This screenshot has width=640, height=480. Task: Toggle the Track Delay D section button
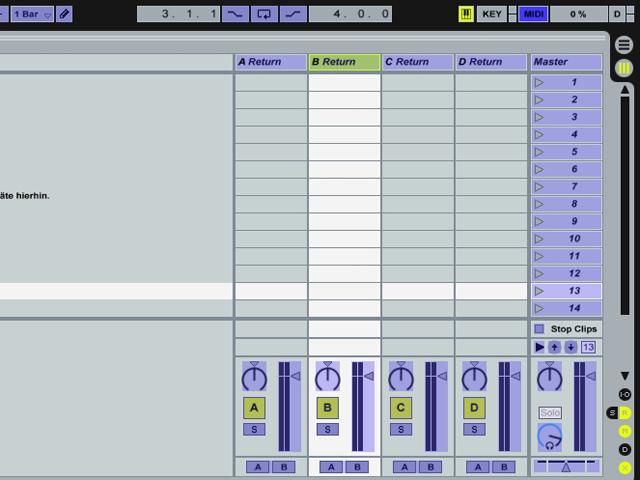click(x=624, y=450)
